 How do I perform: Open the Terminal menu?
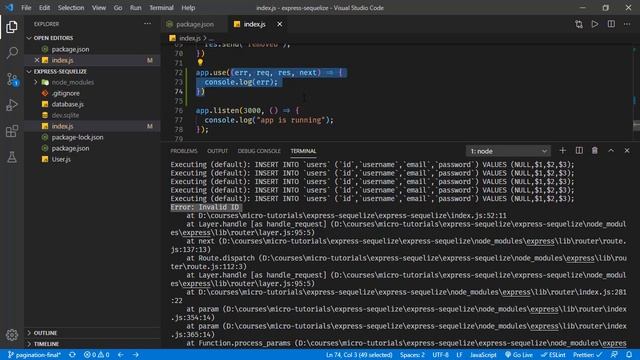click(161, 8)
